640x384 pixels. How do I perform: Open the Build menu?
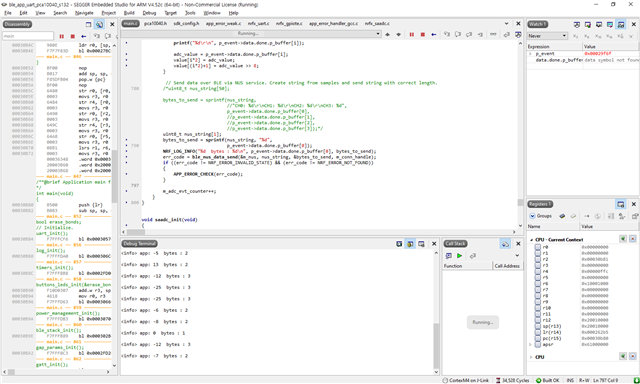pos(129,13)
